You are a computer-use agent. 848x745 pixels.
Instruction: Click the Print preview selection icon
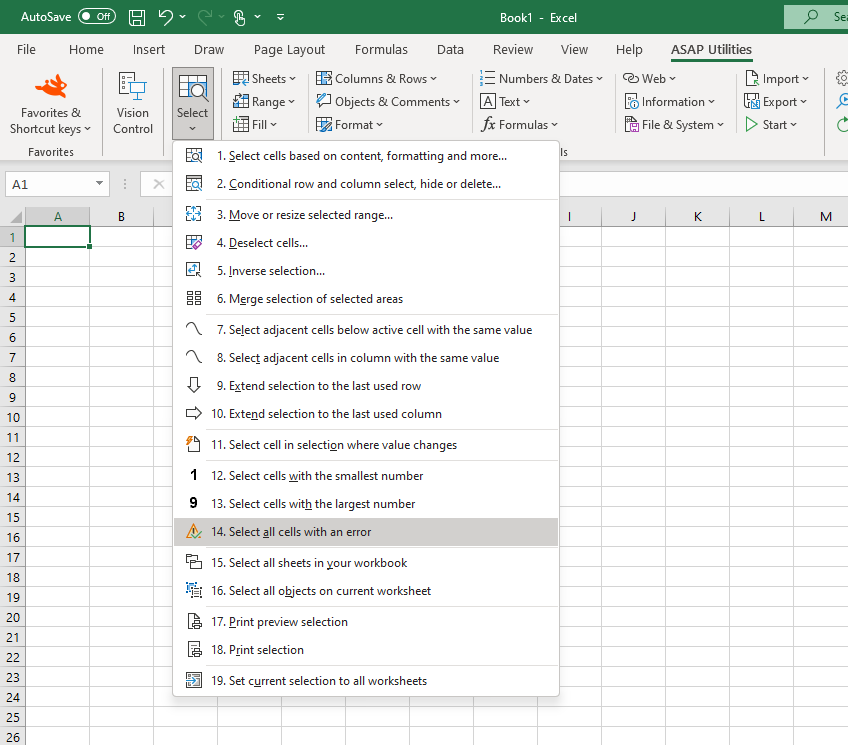(x=194, y=622)
